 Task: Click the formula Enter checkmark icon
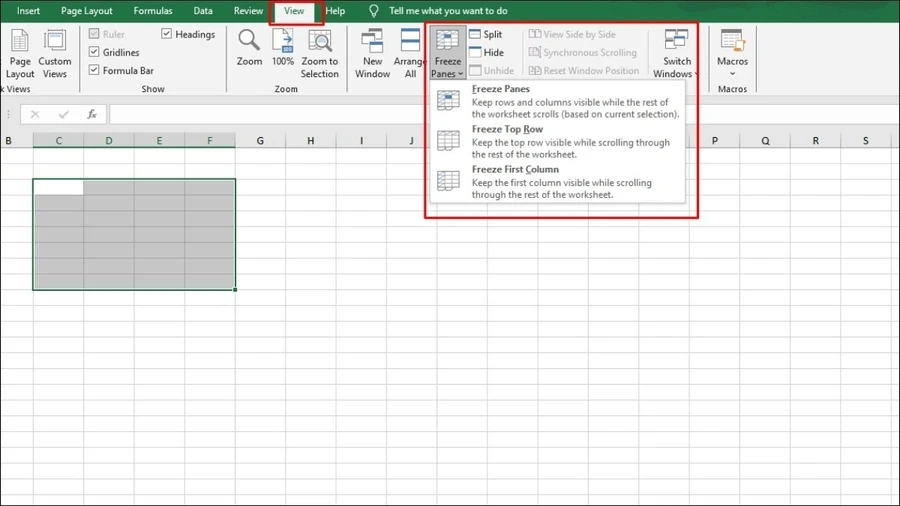tap(64, 114)
